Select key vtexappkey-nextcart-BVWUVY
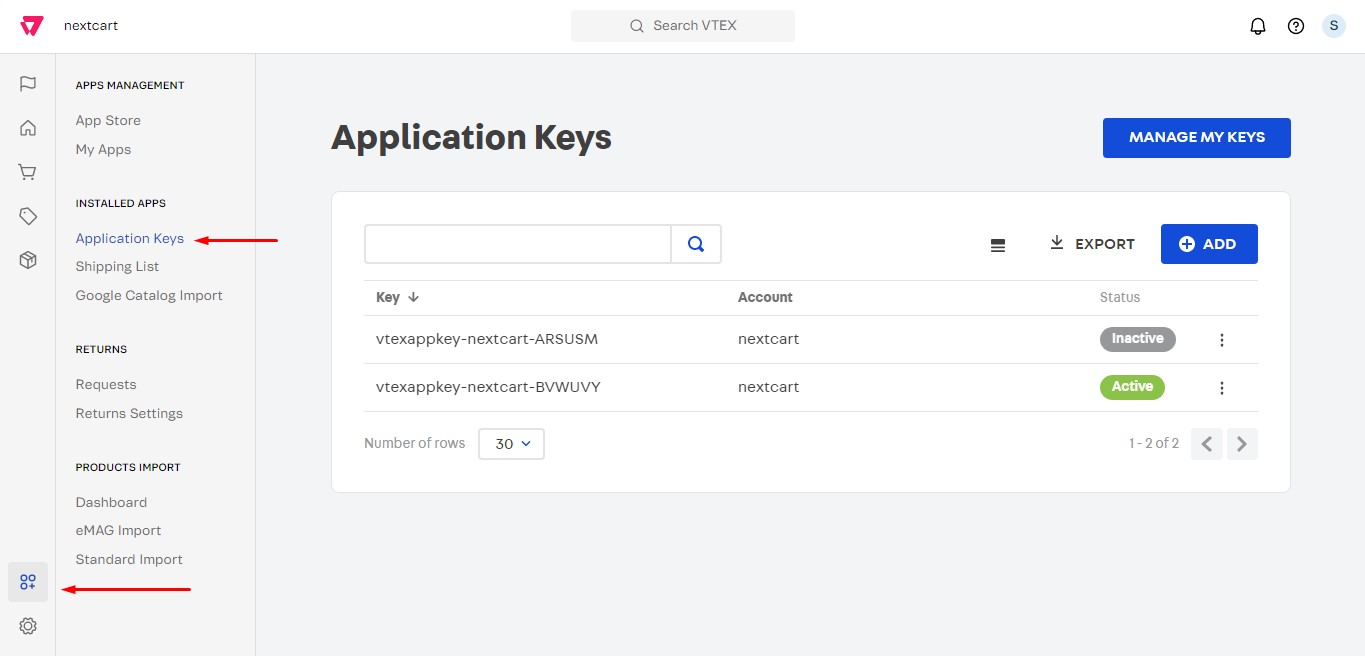 pos(488,387)
